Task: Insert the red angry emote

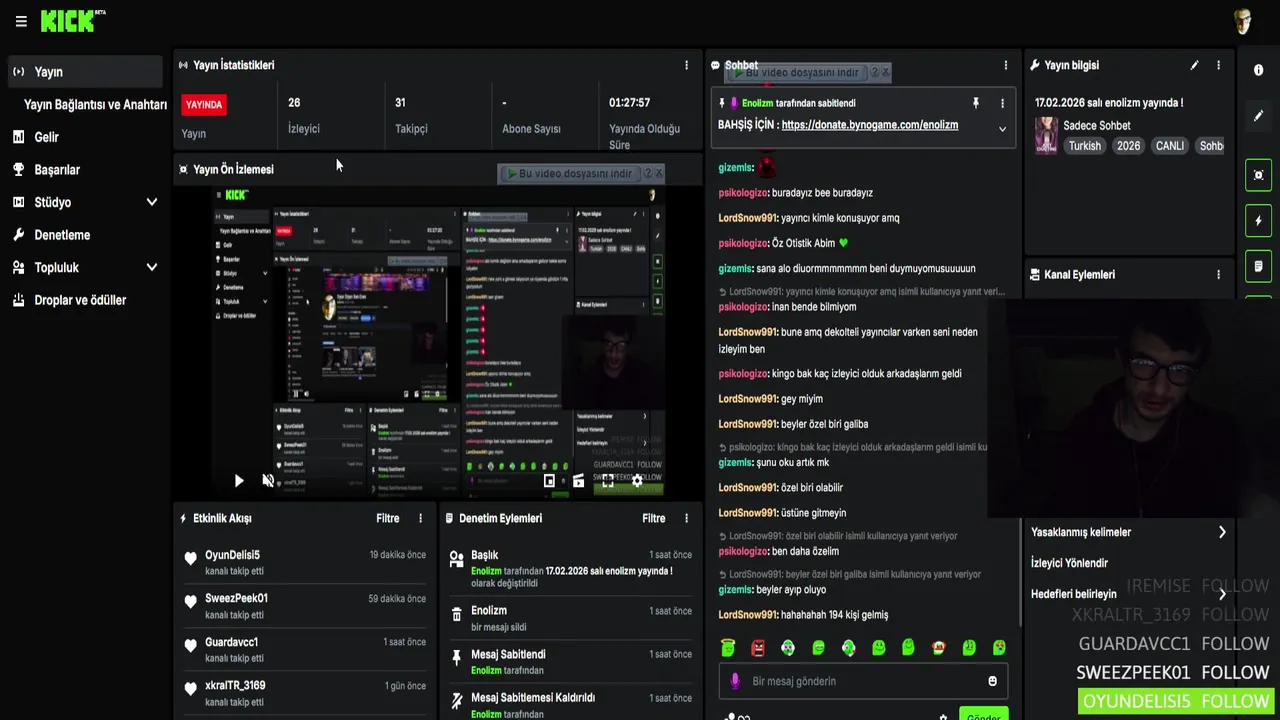Action: 758,648
